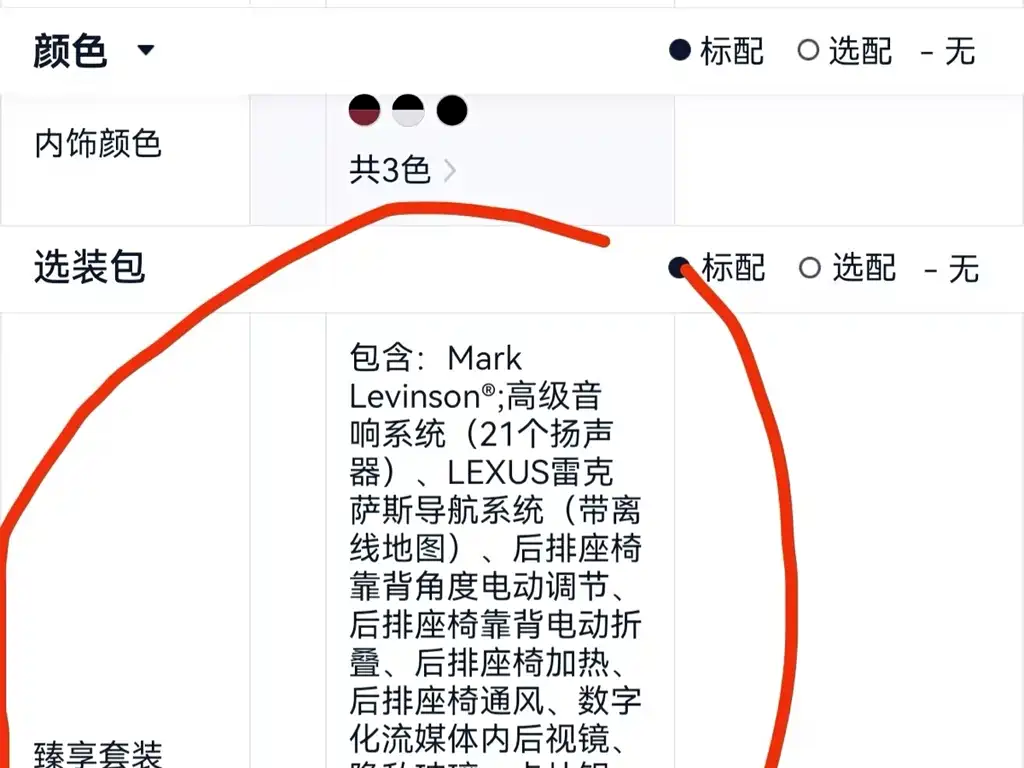
Task: Click the 标配 label text in 颜色 header
Action: pos(732,51)
